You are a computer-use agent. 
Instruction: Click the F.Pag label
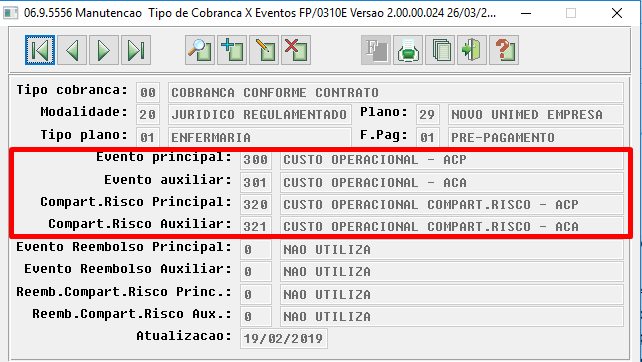click(x=384, y=134)
